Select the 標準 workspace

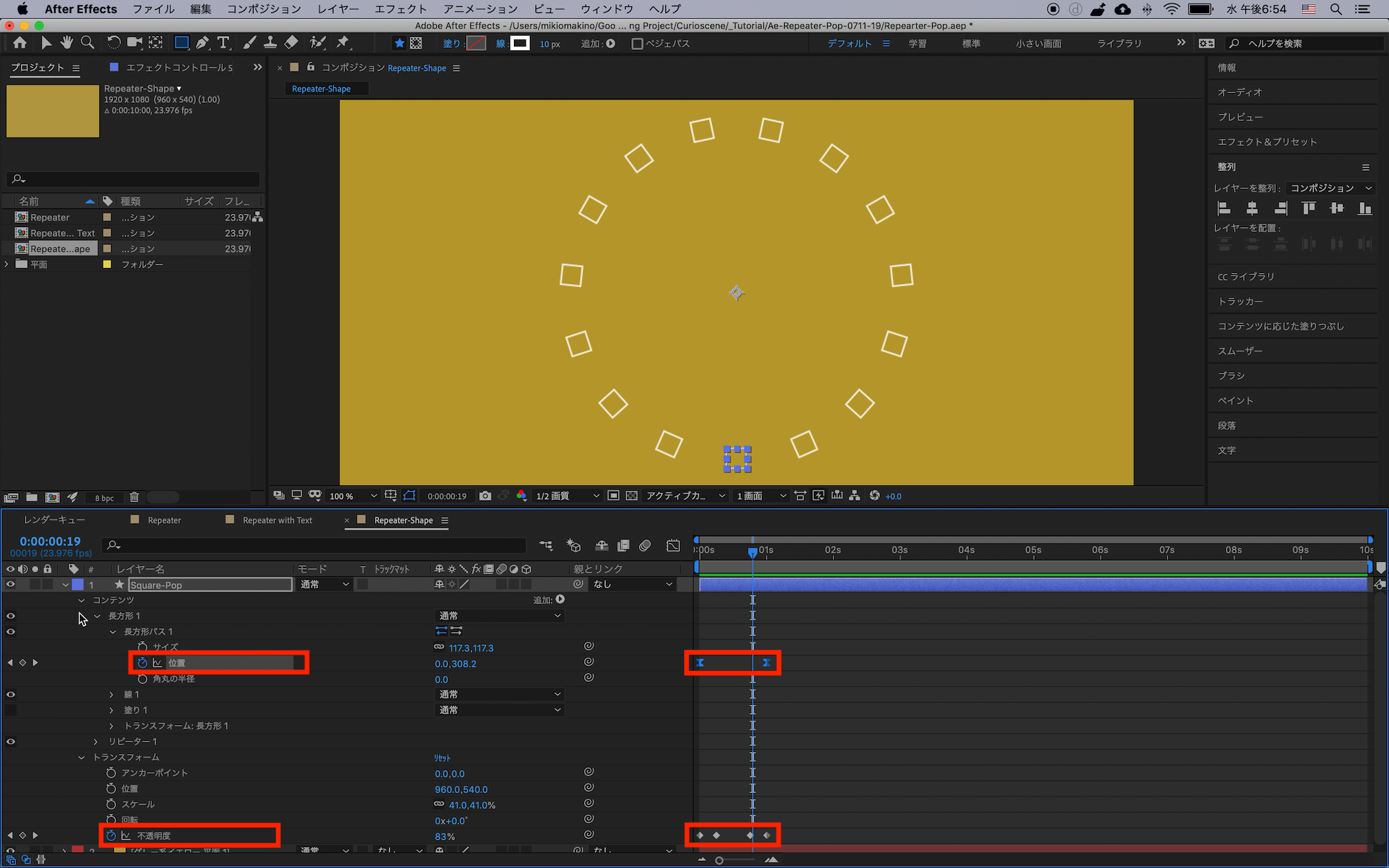(971, 44)
